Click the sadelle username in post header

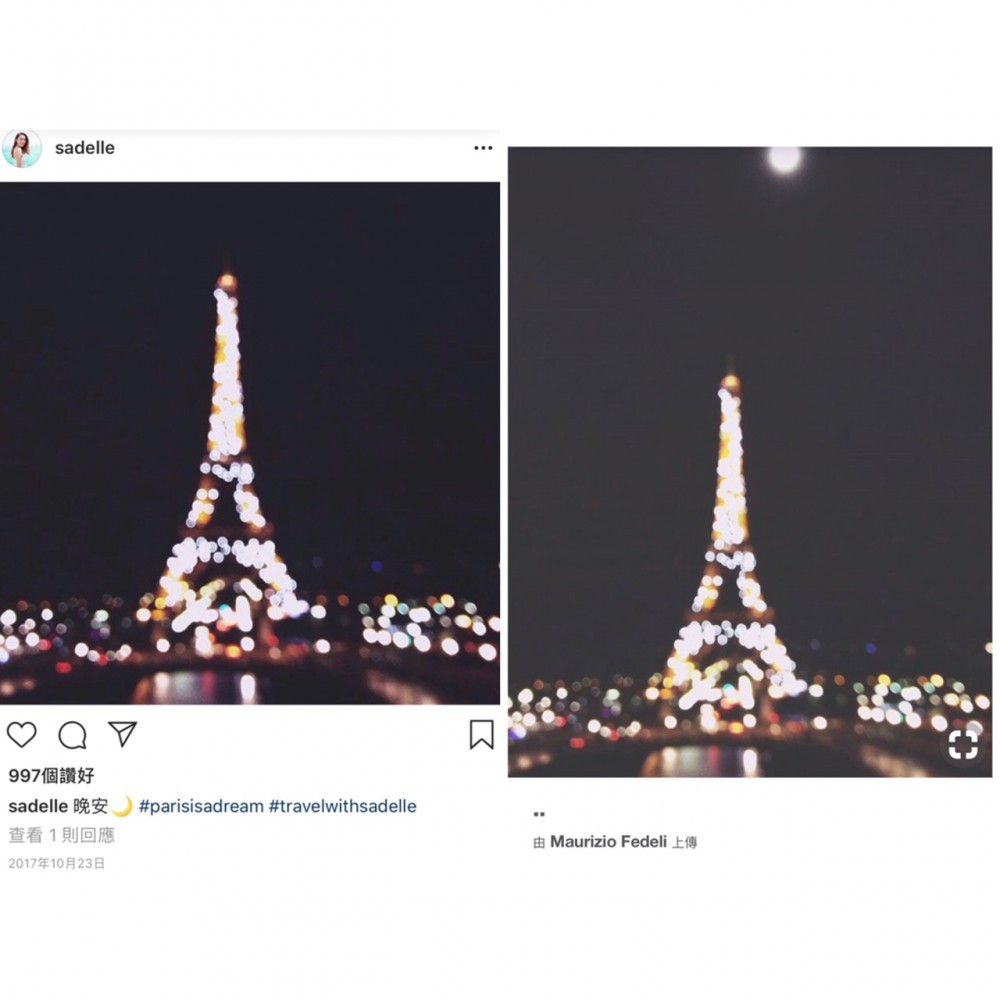[85, 148]
